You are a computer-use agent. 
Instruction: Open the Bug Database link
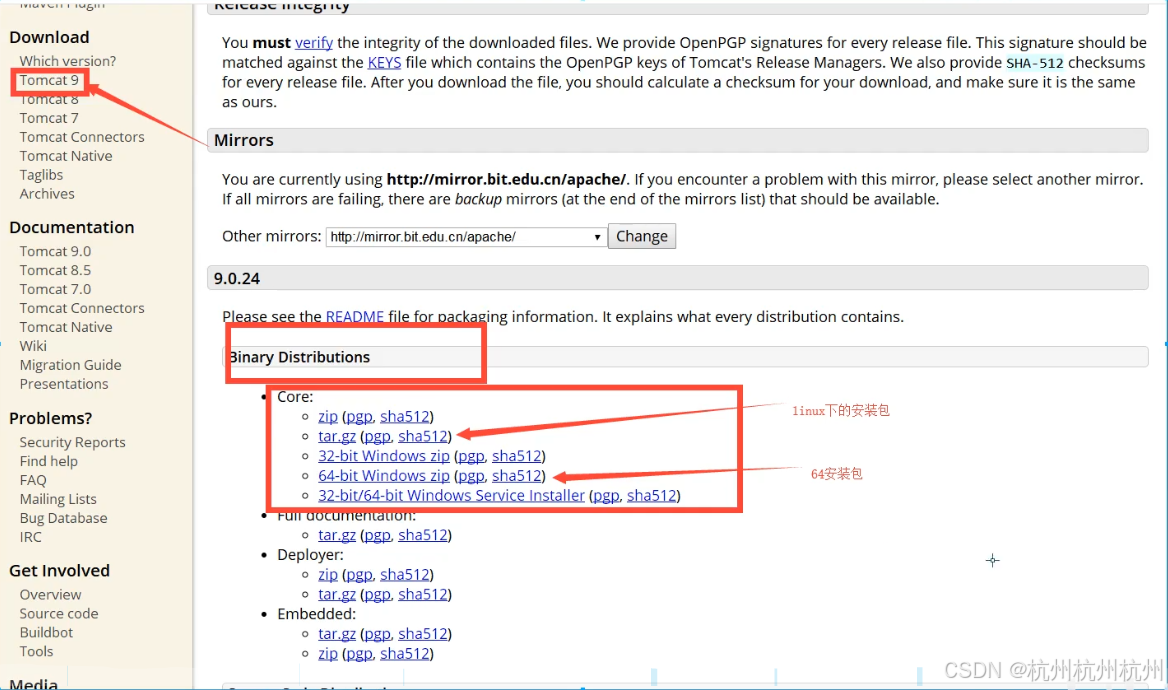(x=63, y=518)
